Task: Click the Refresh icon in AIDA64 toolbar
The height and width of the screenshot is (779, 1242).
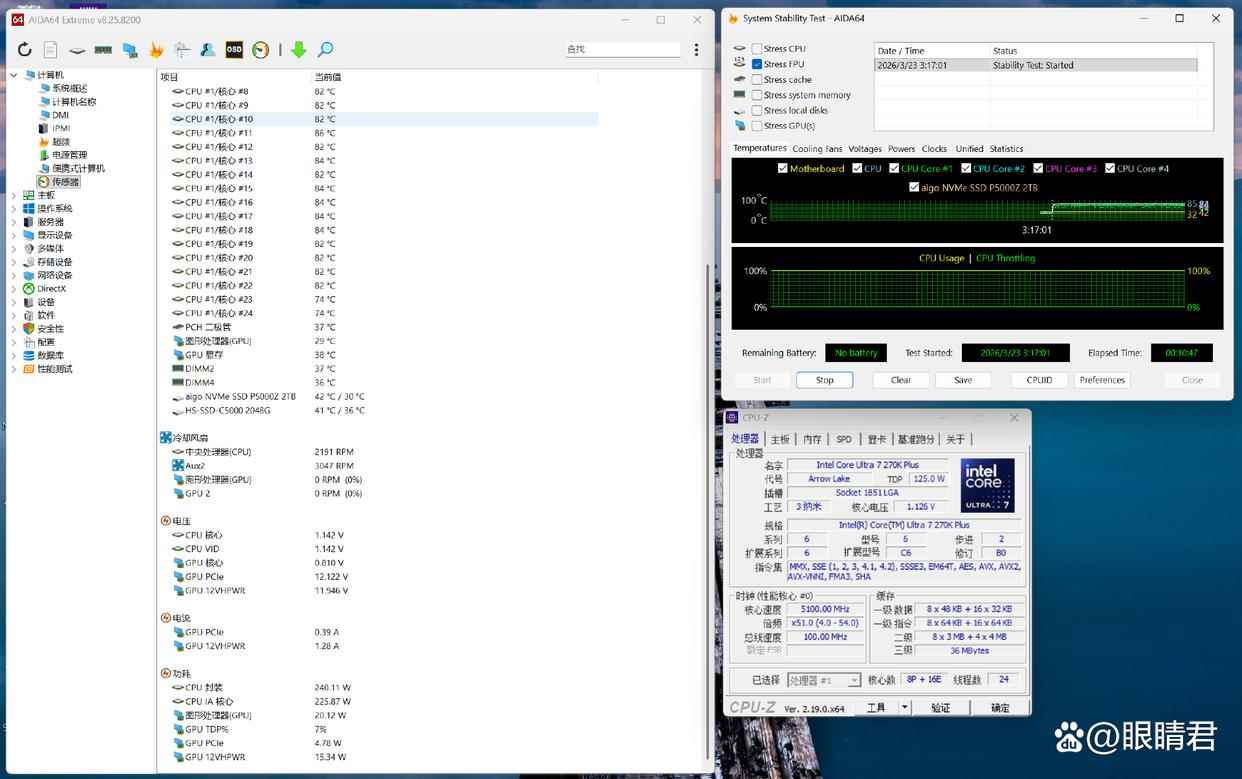Action: click(24, 50)
